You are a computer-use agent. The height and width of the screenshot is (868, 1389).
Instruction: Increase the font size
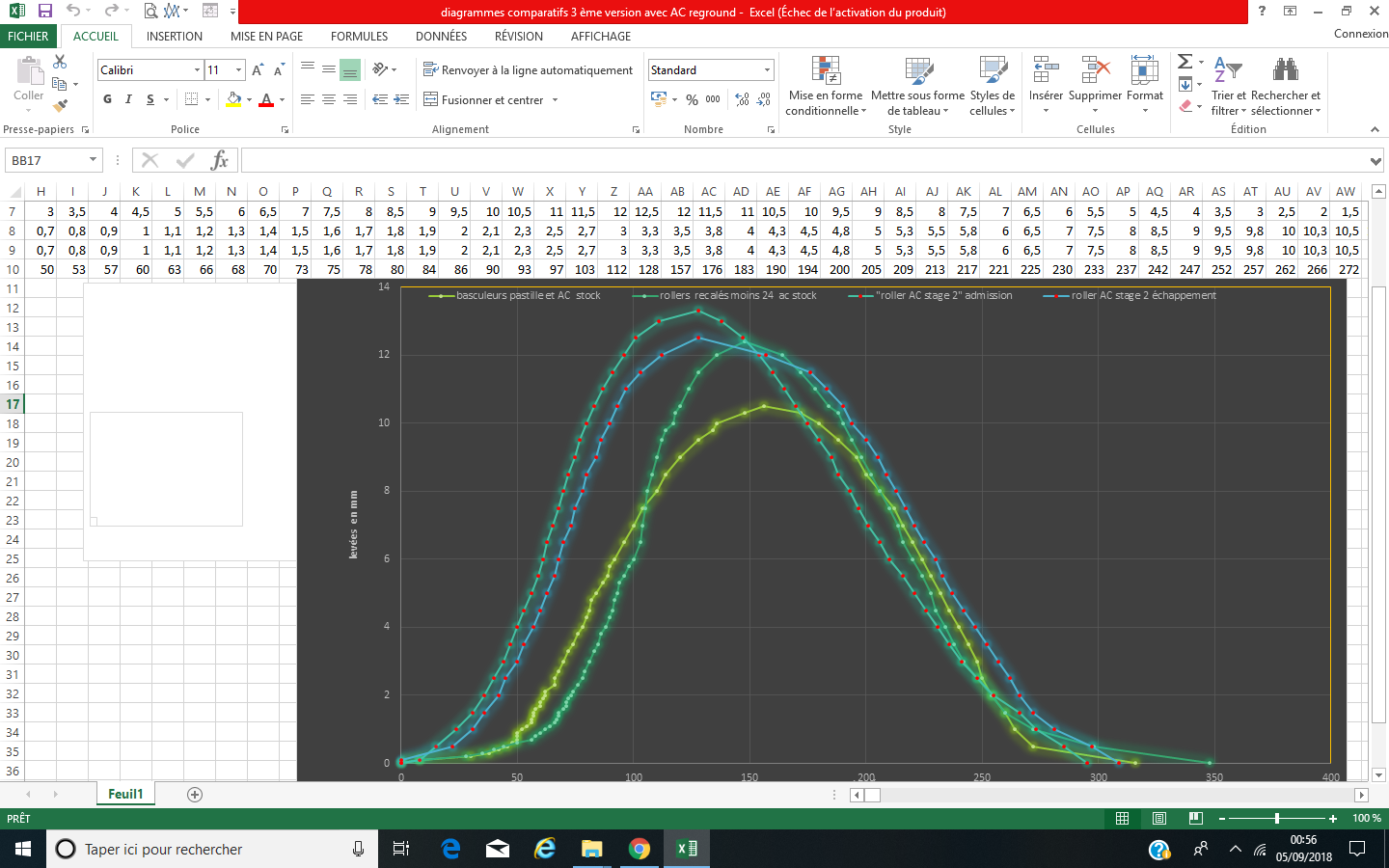(x=258, y=70)
